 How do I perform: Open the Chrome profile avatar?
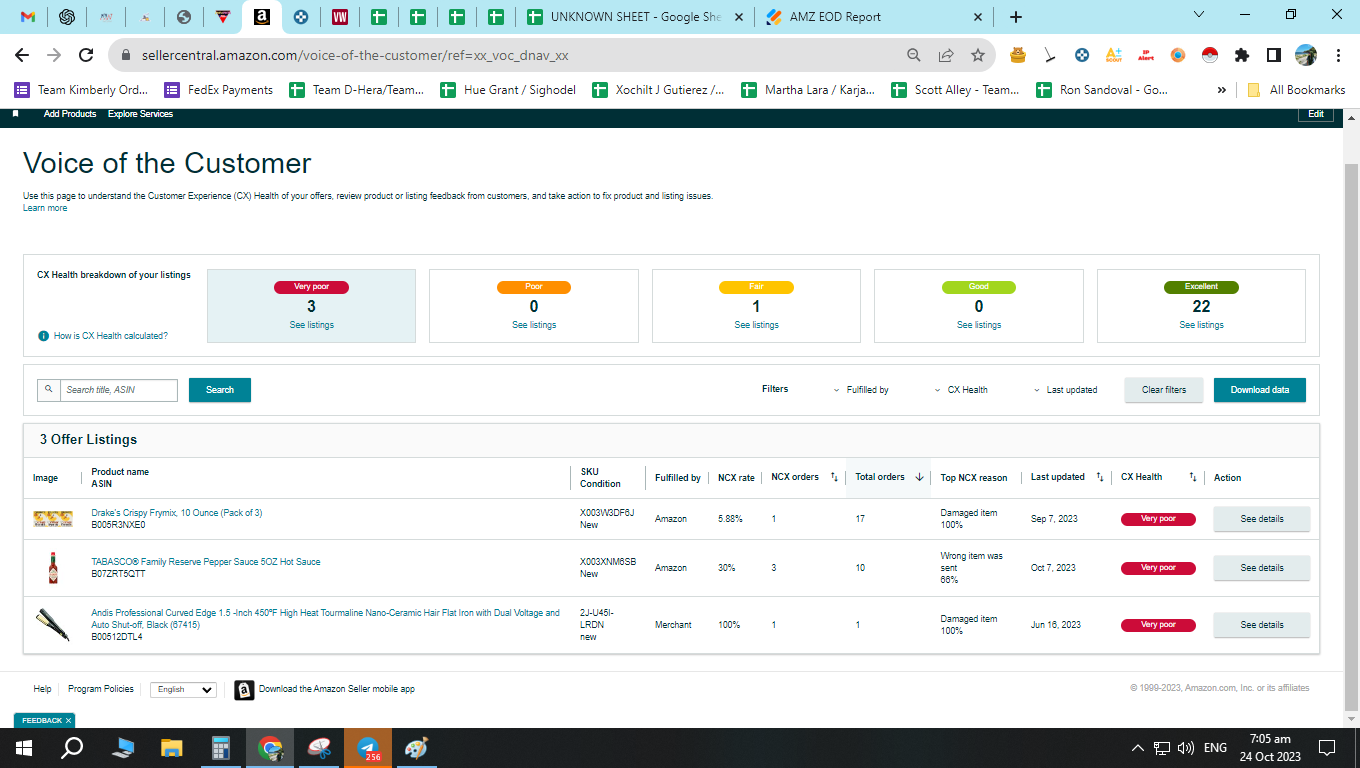click(x=1306, y=56)
